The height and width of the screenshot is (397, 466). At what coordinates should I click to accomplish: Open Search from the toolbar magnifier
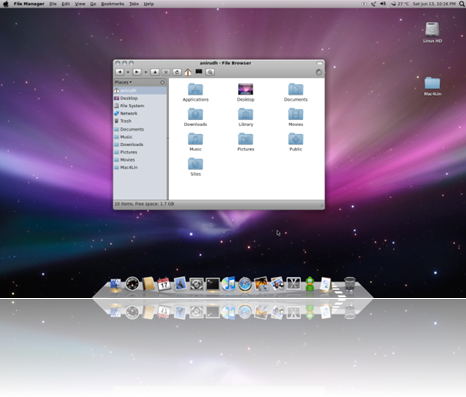[210, 72]
